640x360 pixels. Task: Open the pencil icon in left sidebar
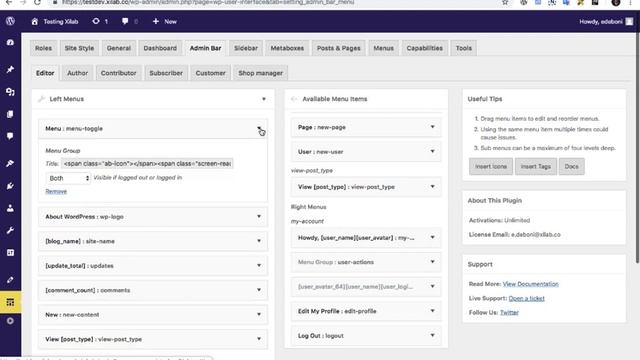click(x=10, y=280)
